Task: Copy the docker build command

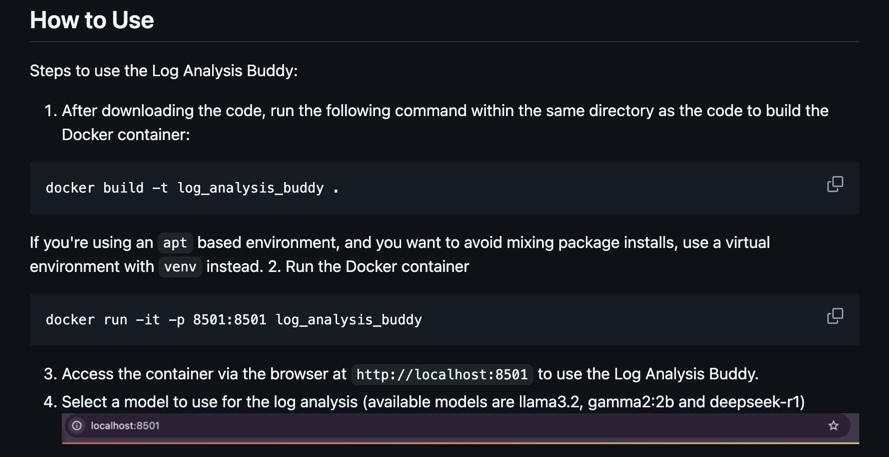Action: [835, 184]
